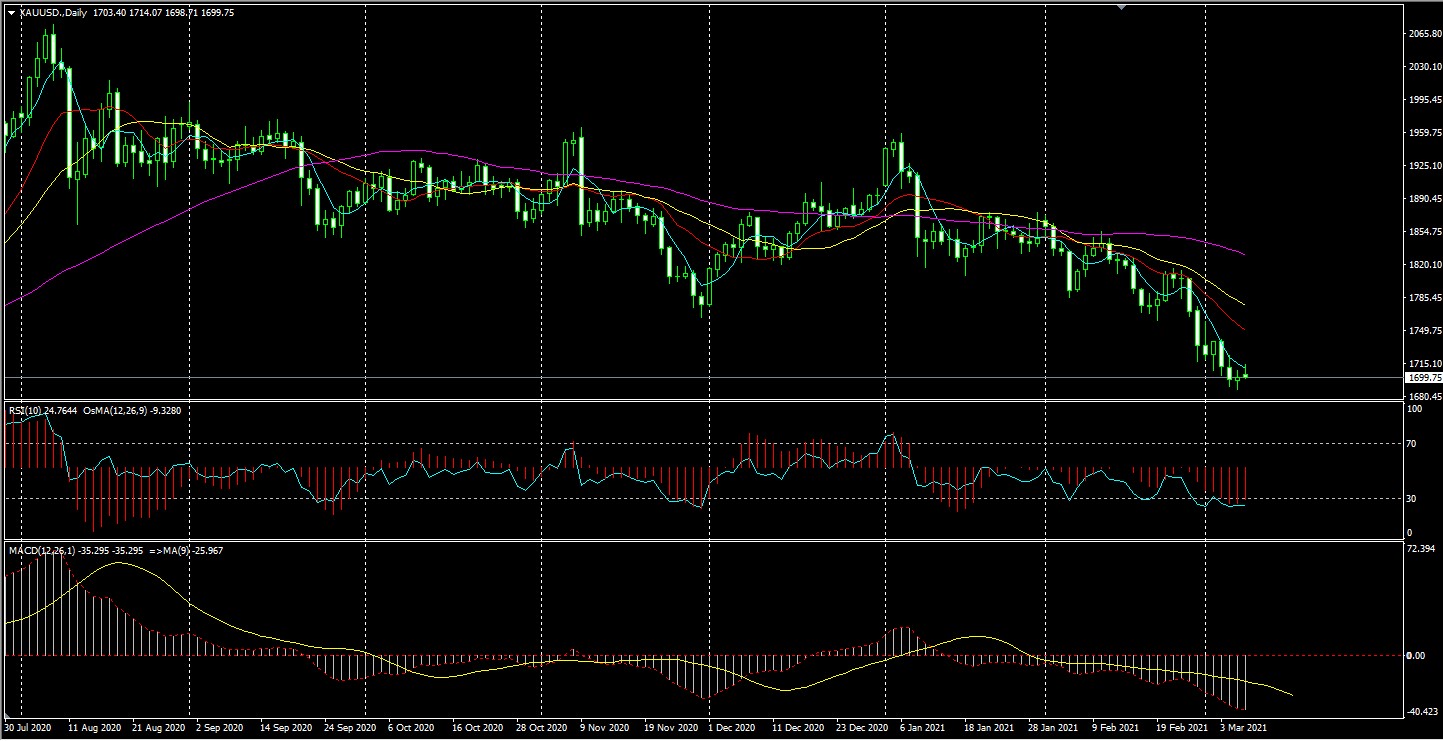Click the 1680.45 price axis label
The height and width of the screenshot is (741, 1443).
(1423, 396)
